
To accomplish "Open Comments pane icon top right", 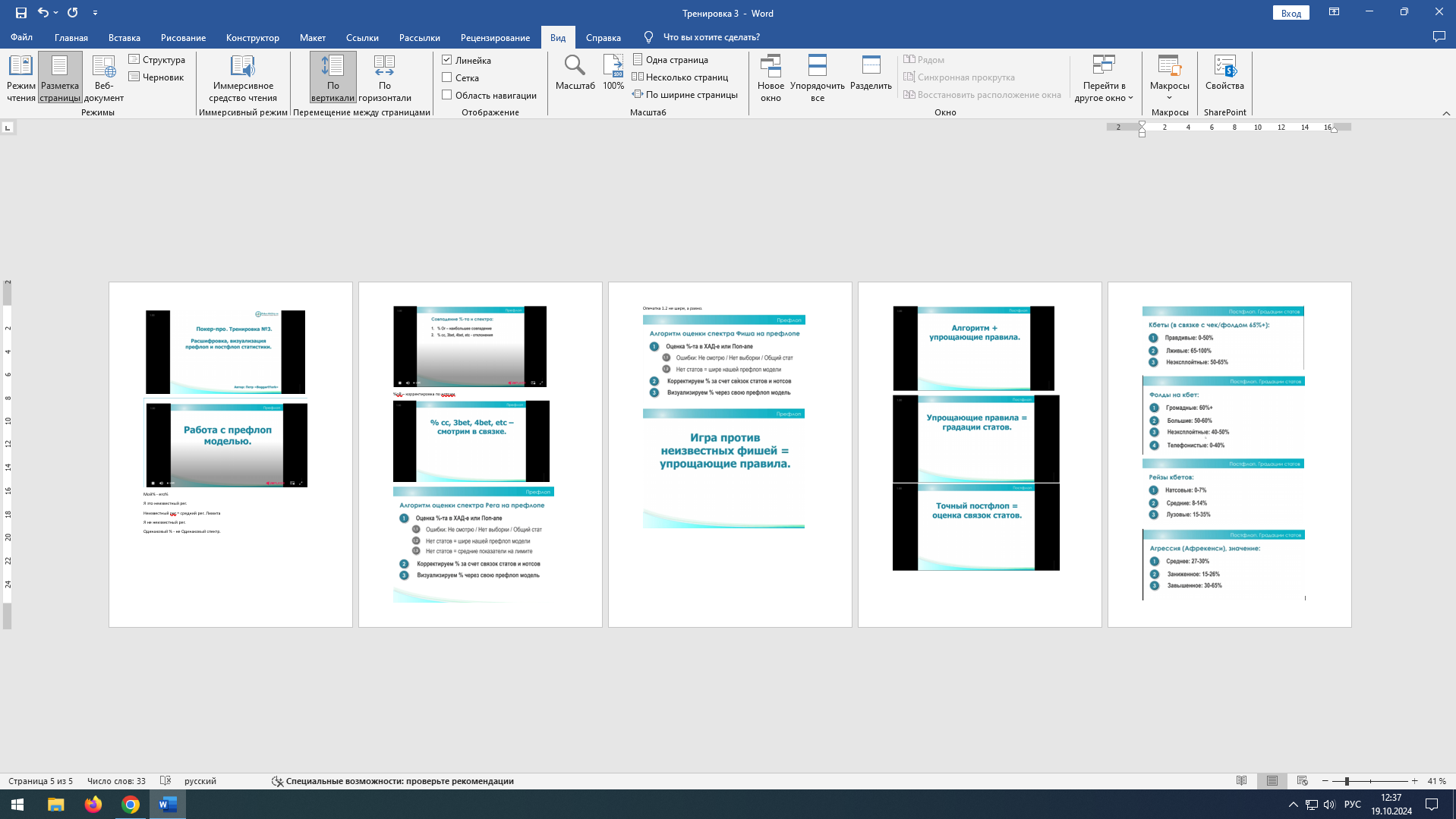I will pos(1439,37).
